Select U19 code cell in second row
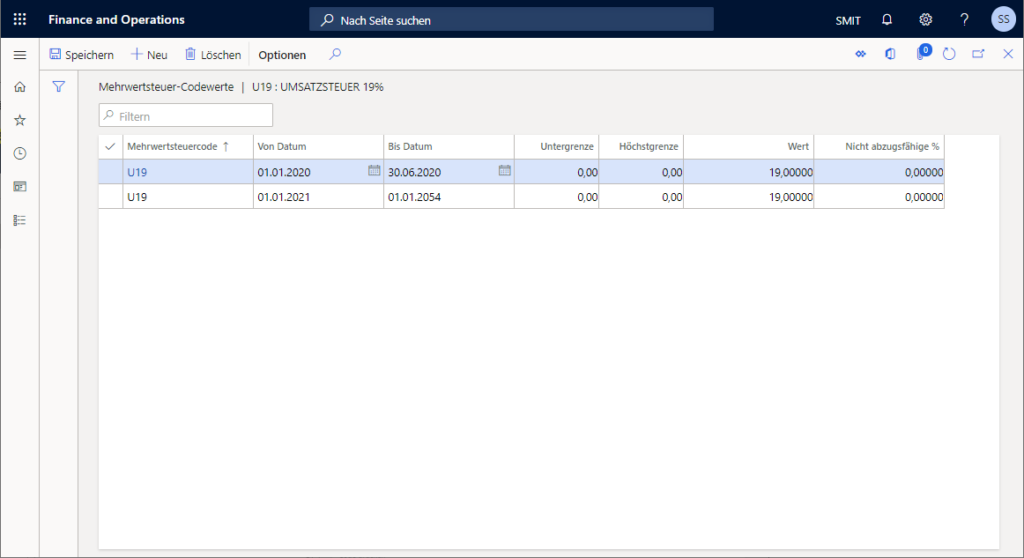This screenshot has height=558, width=1024. click(188, 197)
